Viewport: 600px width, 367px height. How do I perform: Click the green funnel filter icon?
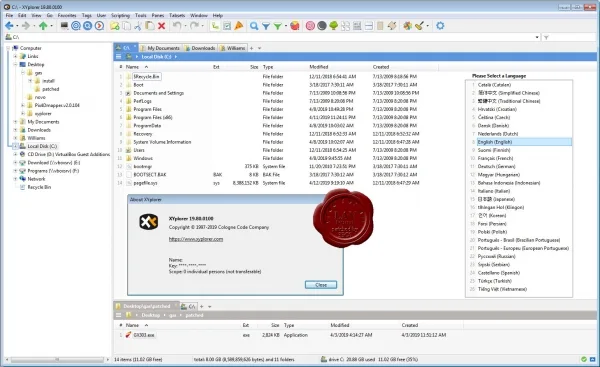pyautogui.click(x=277, y=26)
